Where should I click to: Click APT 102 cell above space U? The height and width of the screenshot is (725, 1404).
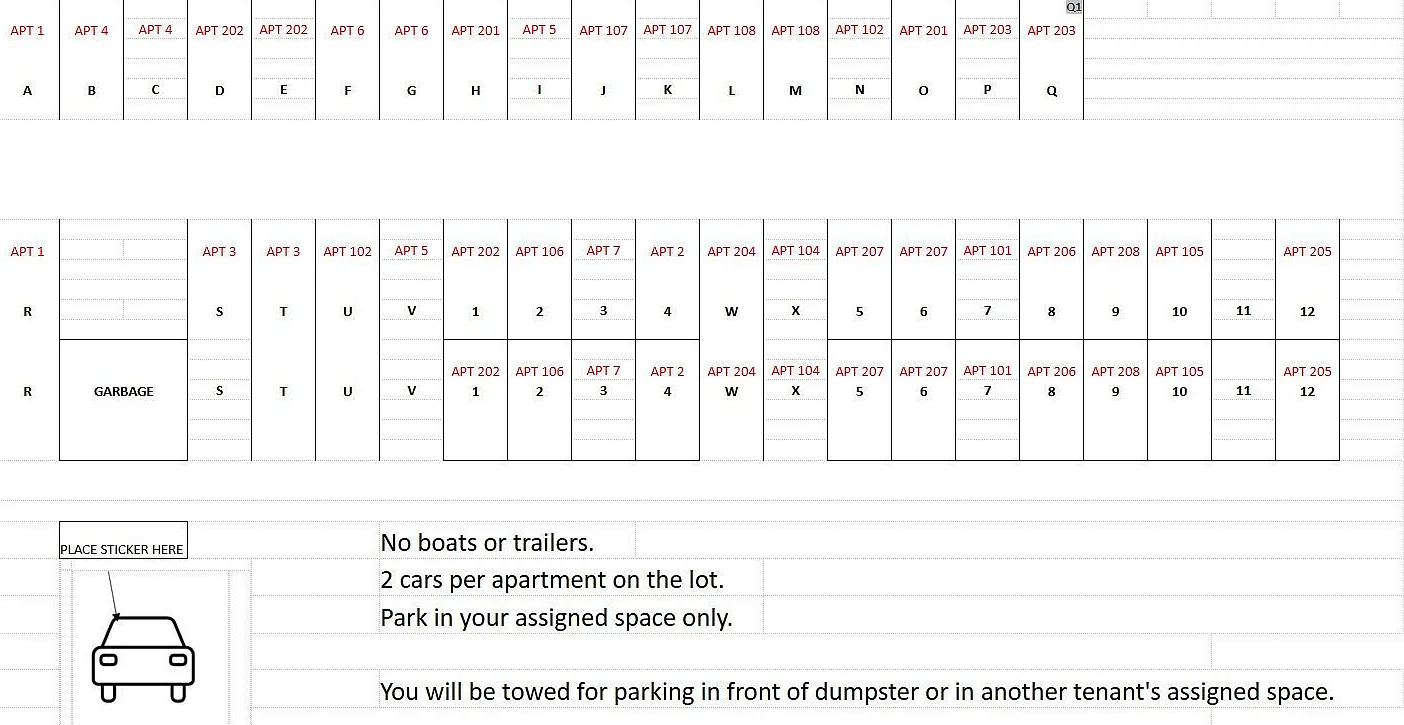pyautogui.click(x=347, y=251)
